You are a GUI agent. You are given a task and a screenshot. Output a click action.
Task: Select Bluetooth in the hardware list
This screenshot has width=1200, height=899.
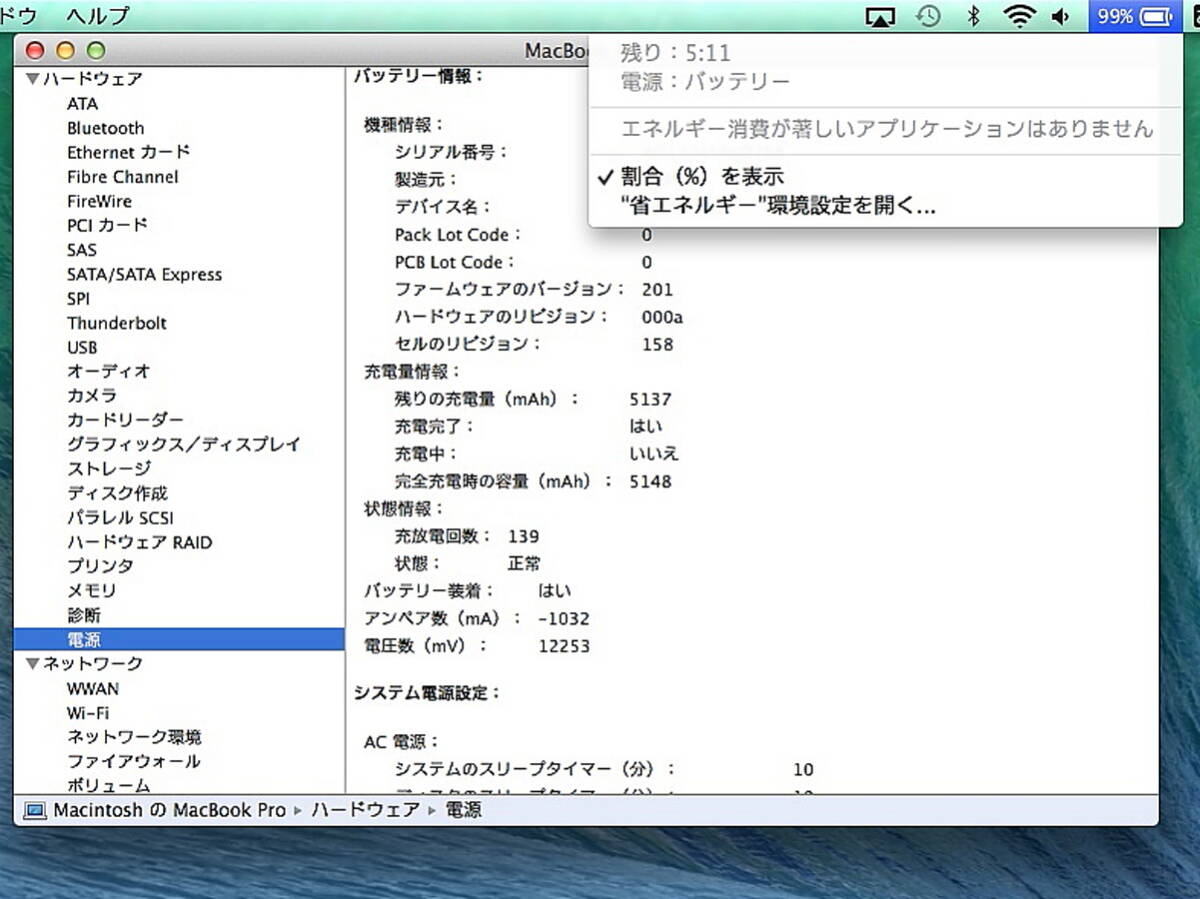point(105,128)
